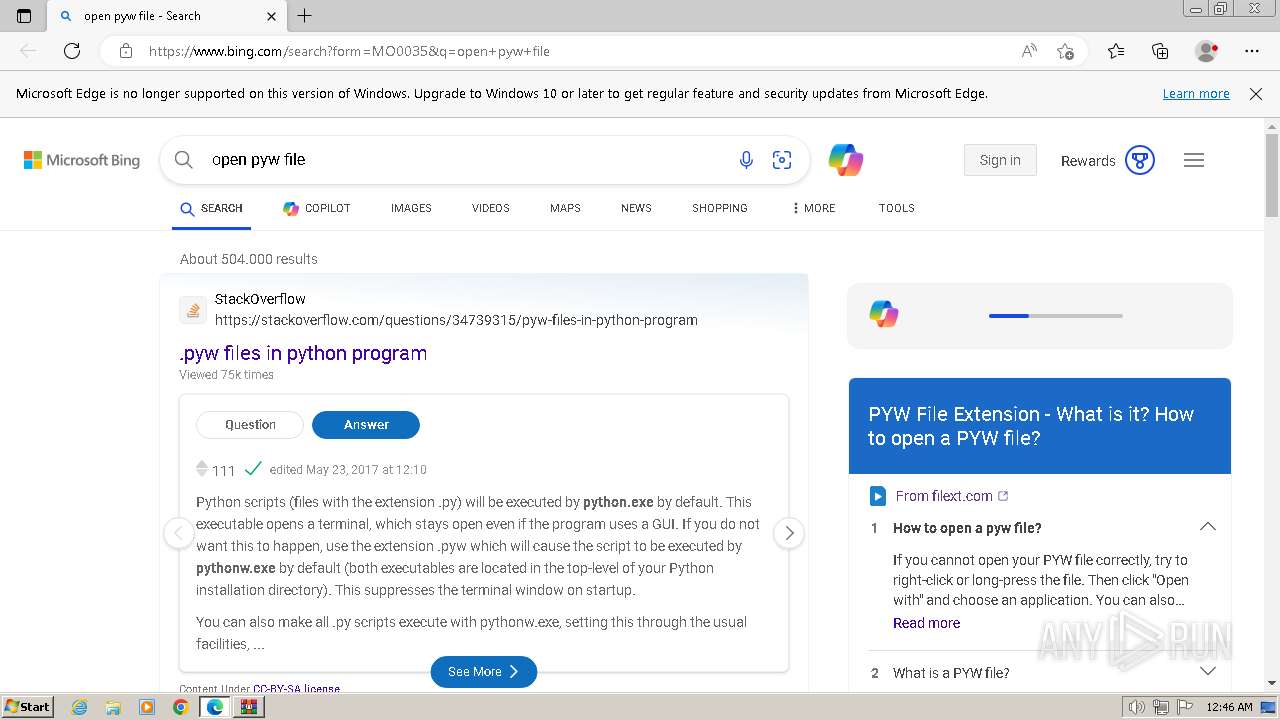Launch Chrome from the taskbar
Viewport: 1280px width, 720px height.
pyautogui.click(x=180, y=707)
